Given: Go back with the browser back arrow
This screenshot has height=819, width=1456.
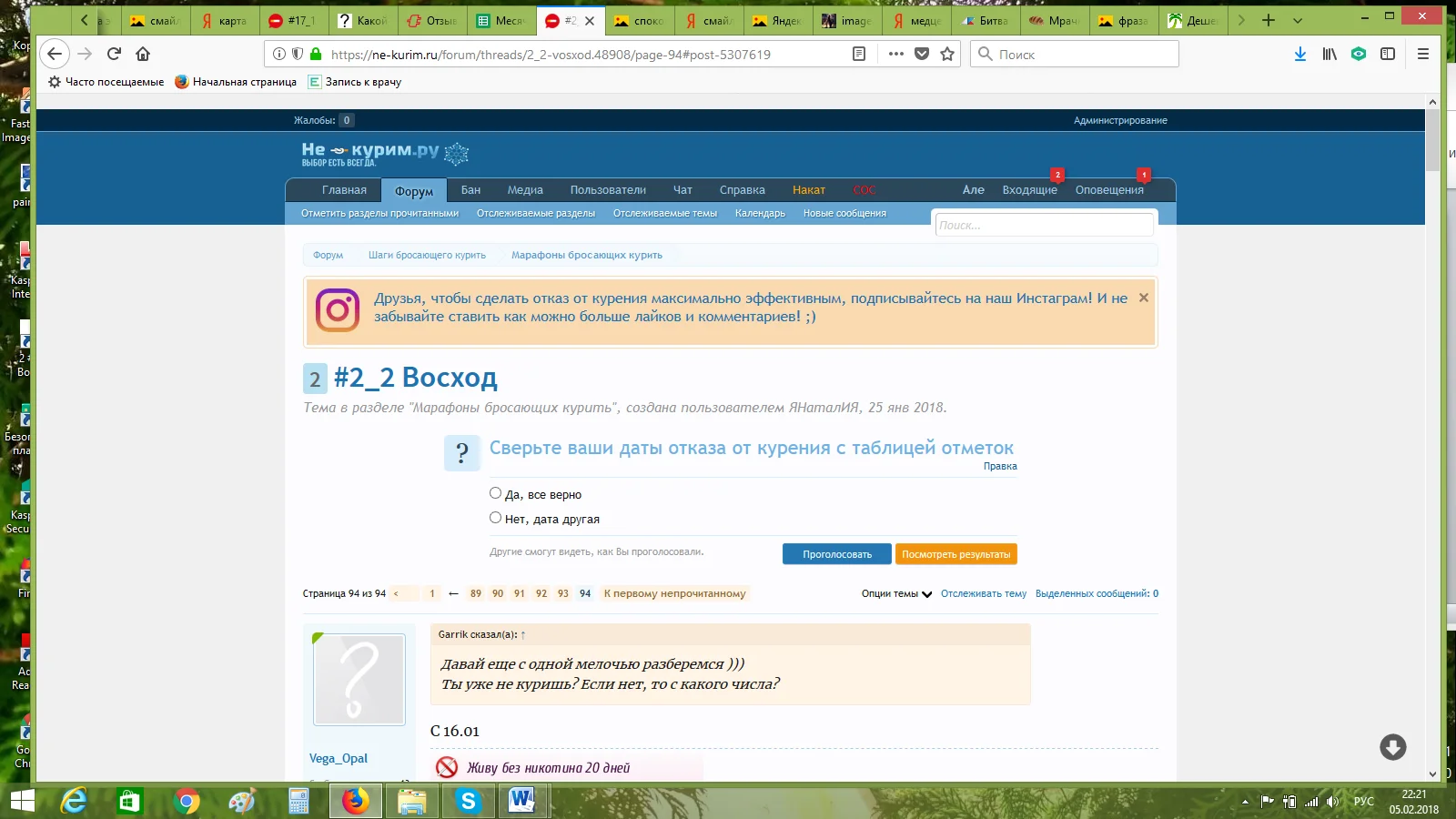Looking at the screenshot, I should [x=55, y=54].
